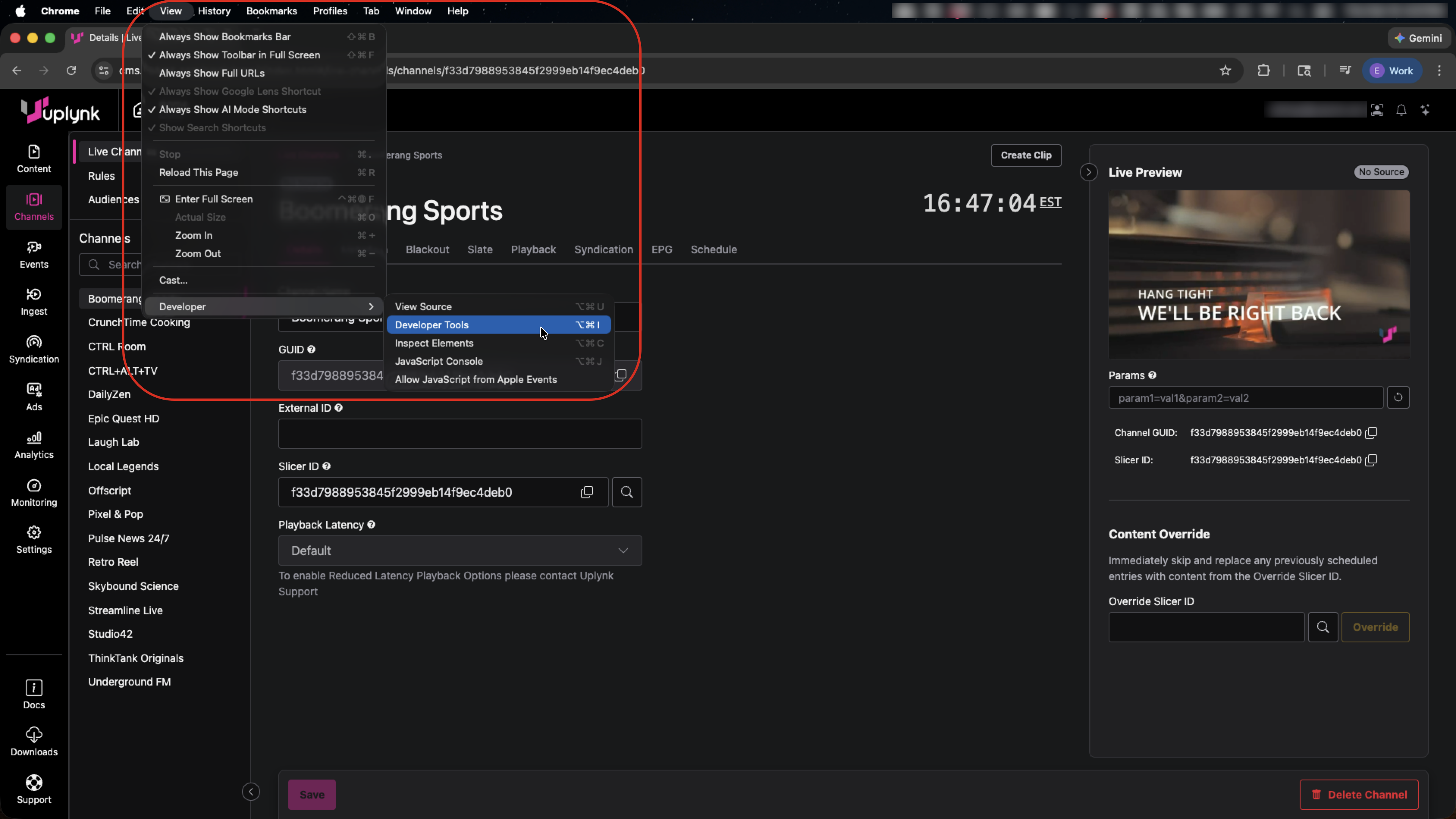Screen dimensions: 1456x819
Task: Toggle Always Show AI Mode Shortcuts
Action: (x=232, y=110)
